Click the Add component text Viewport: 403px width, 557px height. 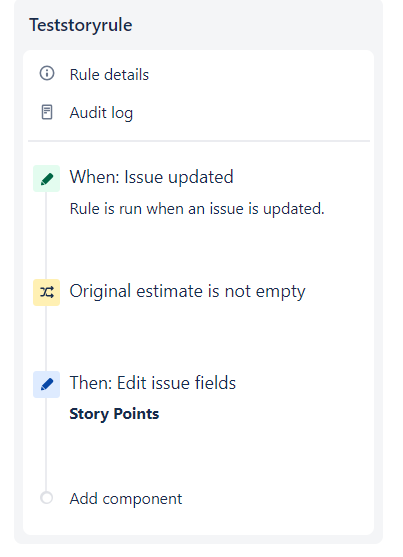(126, 499)
